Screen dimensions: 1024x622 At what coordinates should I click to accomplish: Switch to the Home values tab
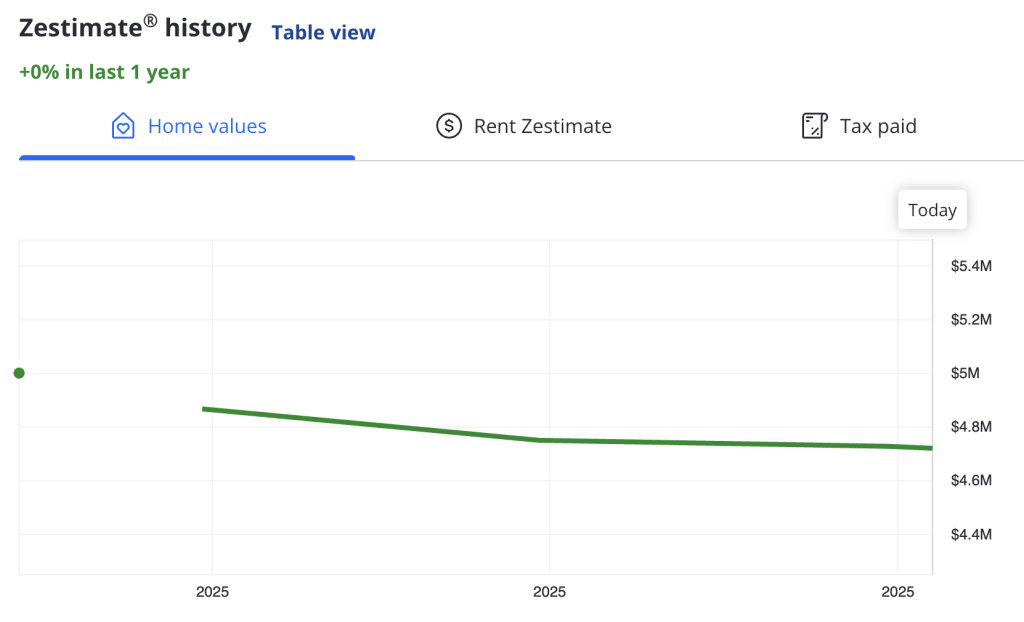207,126
